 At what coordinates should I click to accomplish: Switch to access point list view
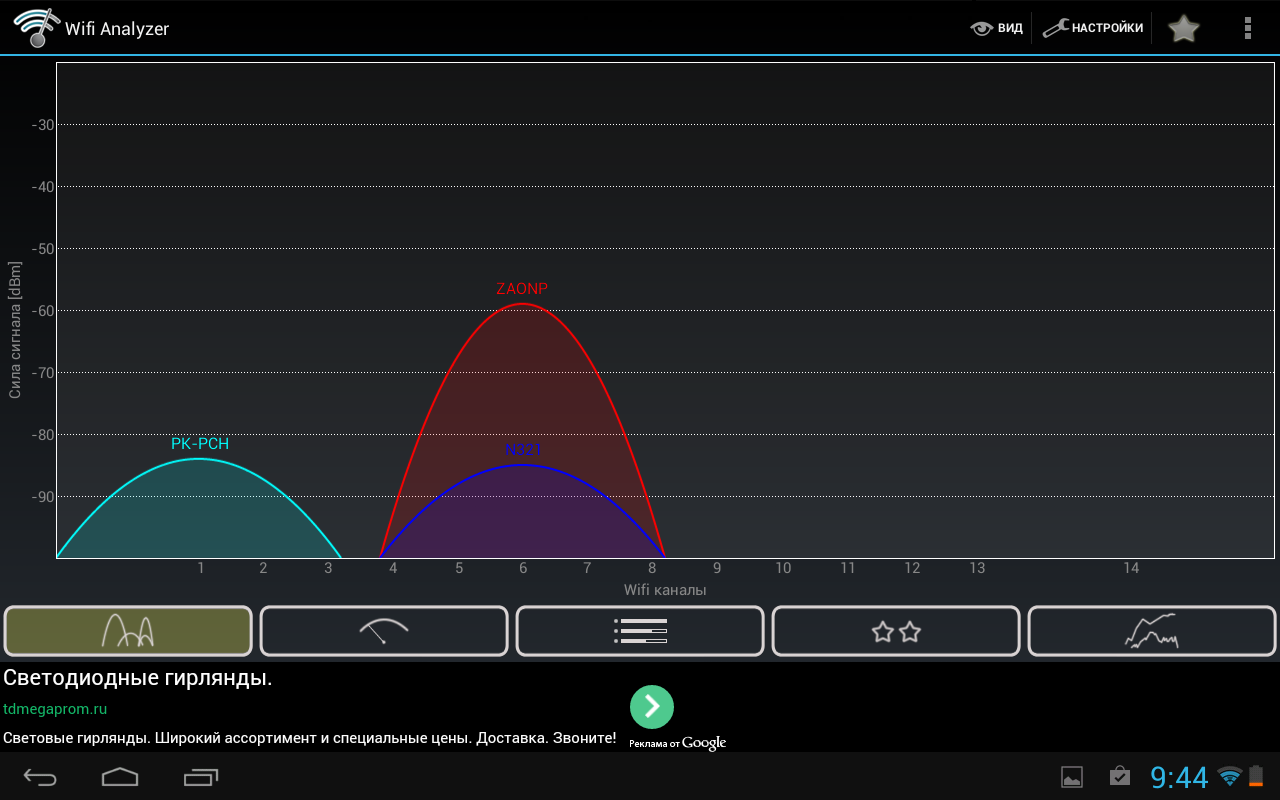click(640, 631)
